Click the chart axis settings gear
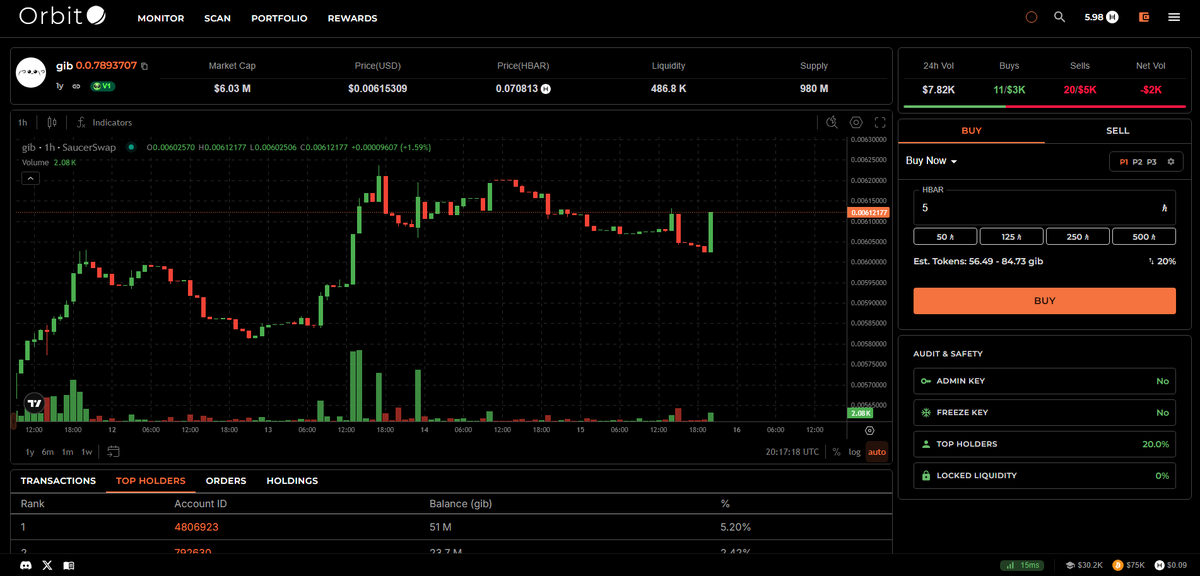 point(869,430)
